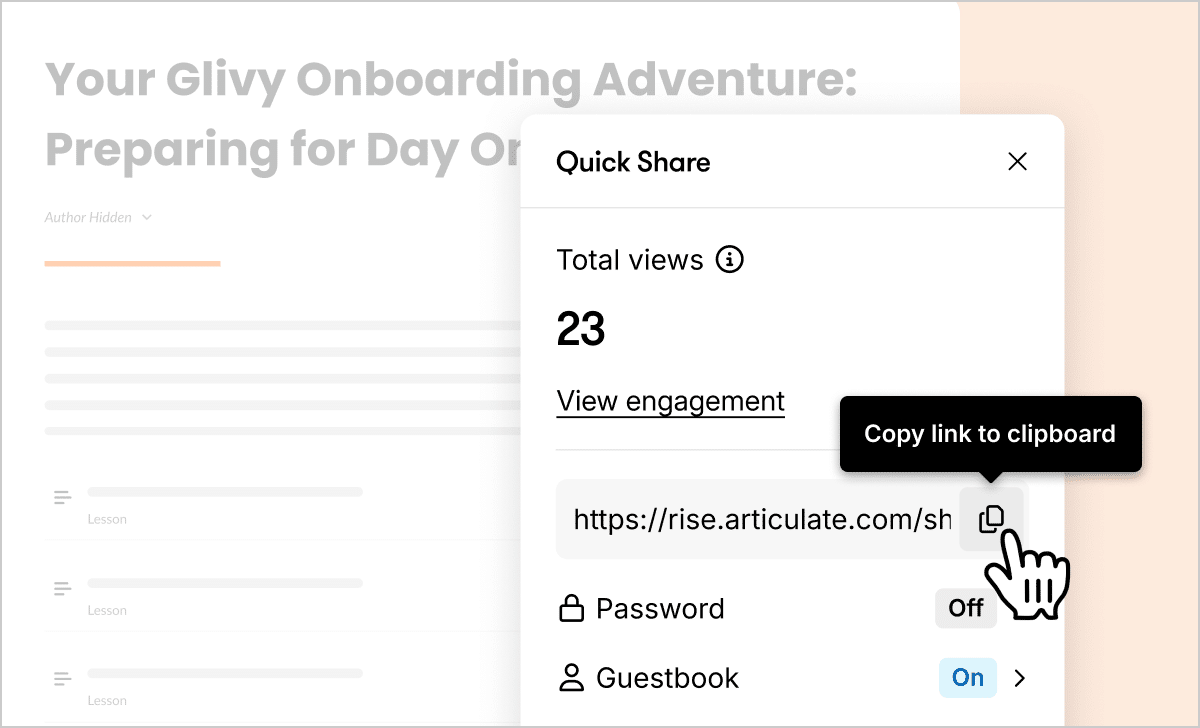The width and height of the screenshot is (1200, 728).
Task: Dismiss the Quick Share panel with the X
Action: tap(1017, 161)
